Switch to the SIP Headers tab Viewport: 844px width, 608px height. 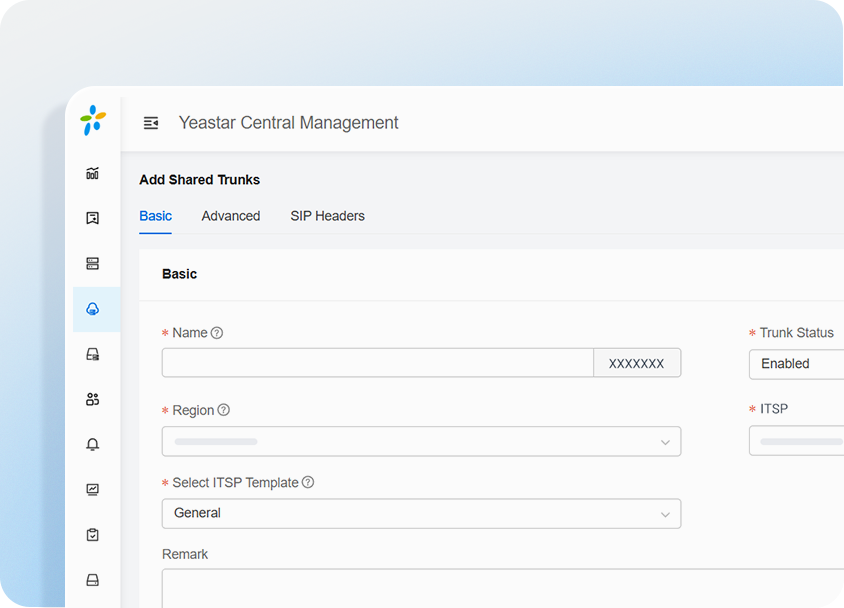(x=327, y=216)
